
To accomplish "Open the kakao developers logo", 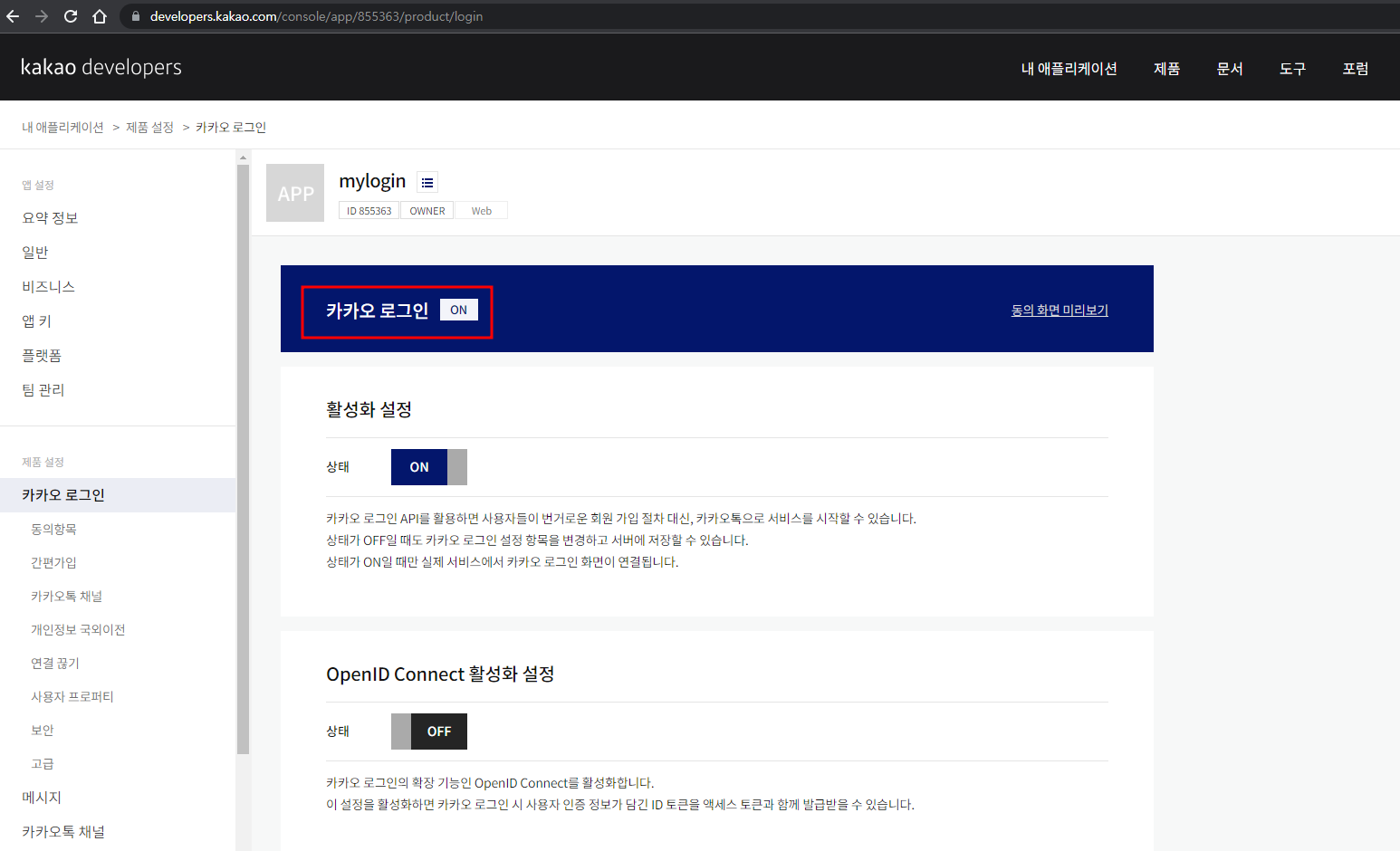I will pyautogui.click(x=101, y=67).
